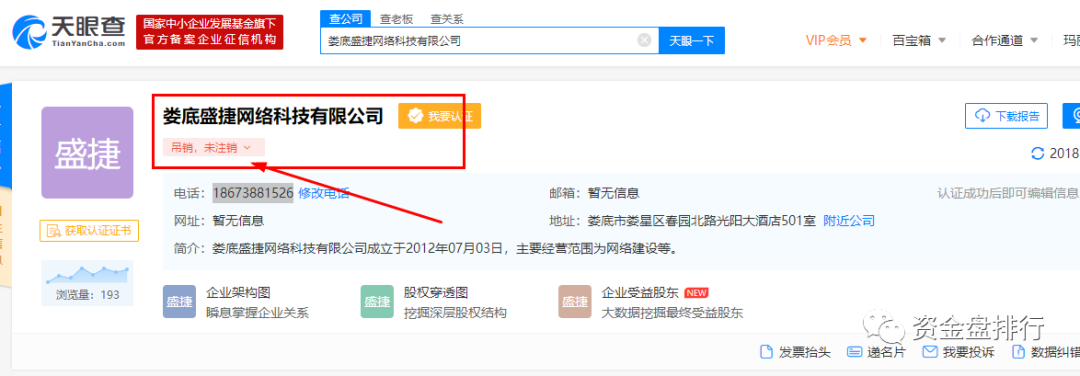Click the company name heading 娄底盛捷网络科技有限公司
Viewport: 1080px width, 376px height.
(273, 115)
